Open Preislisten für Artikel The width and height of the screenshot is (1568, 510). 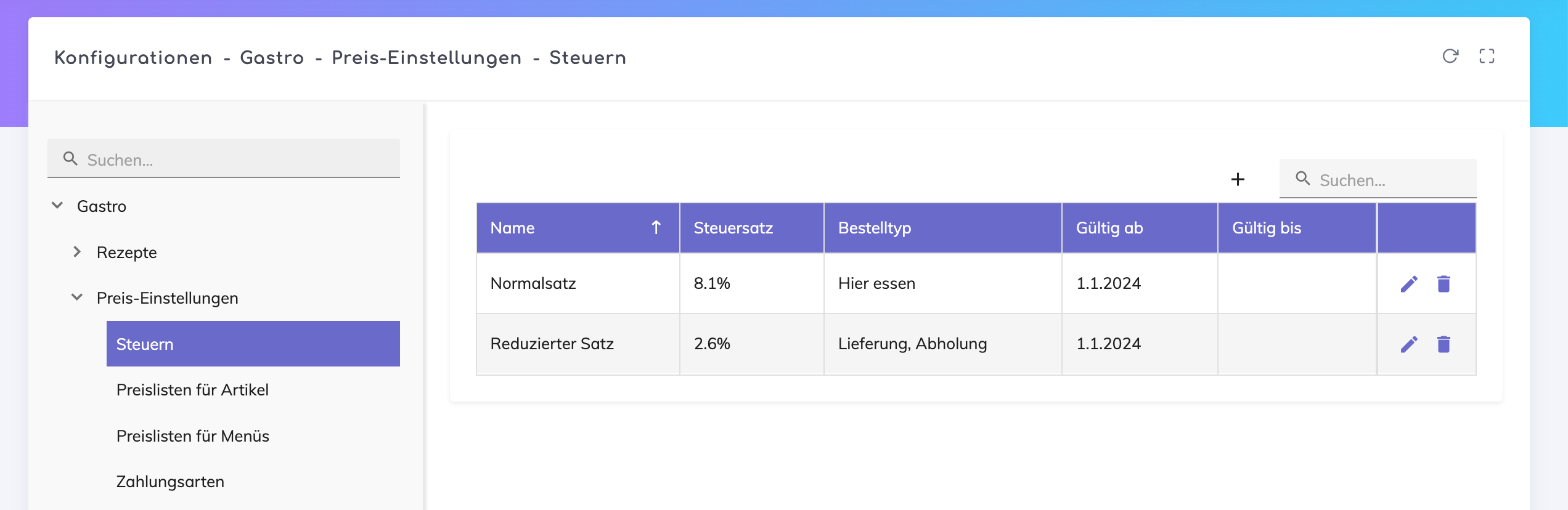[192, 390]
